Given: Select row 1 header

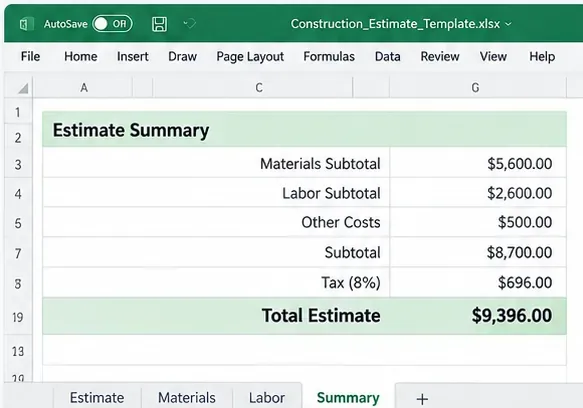Looking at the screenshot, I should tap(18, 112).
